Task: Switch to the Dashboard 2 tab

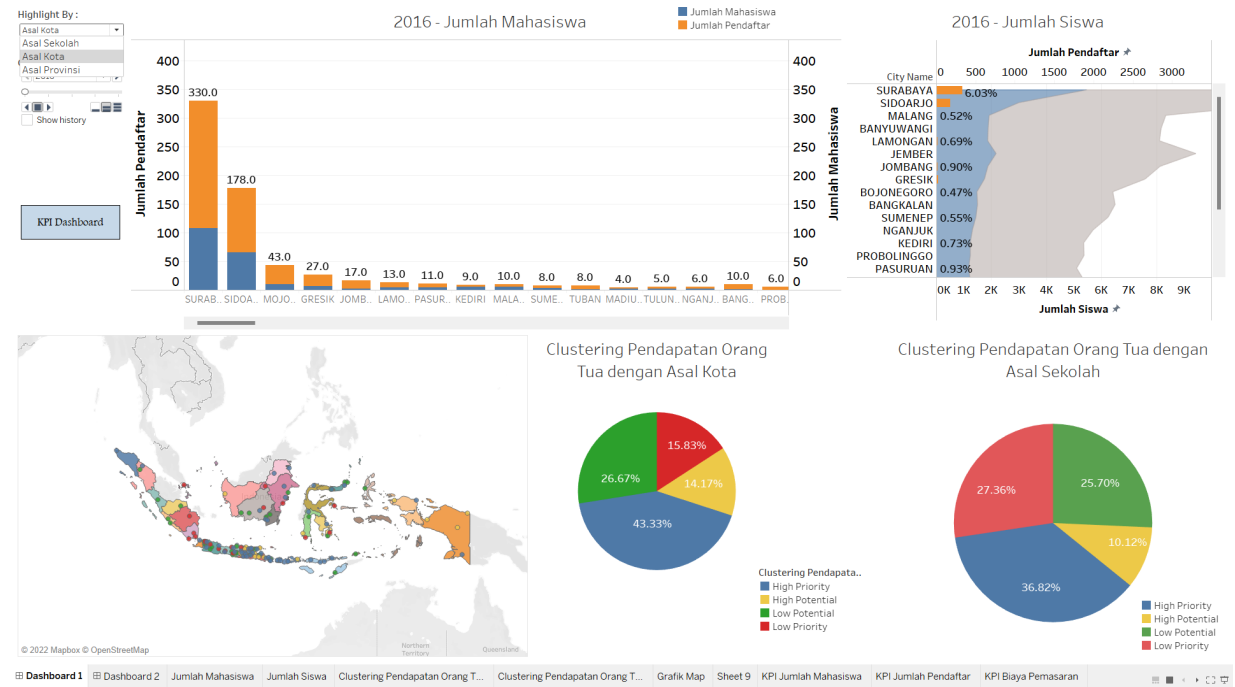Action: coord(125,677)
